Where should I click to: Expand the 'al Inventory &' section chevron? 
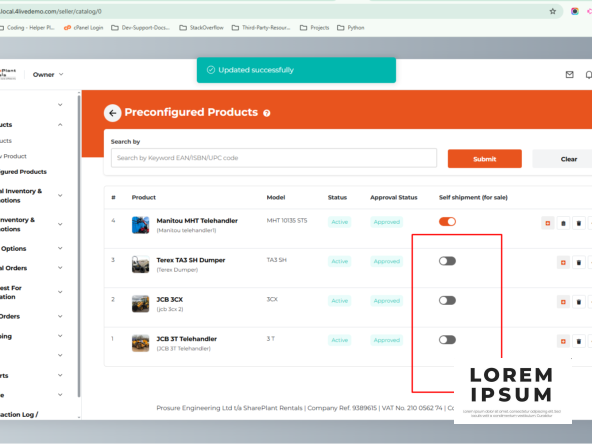tap(60, 196)
